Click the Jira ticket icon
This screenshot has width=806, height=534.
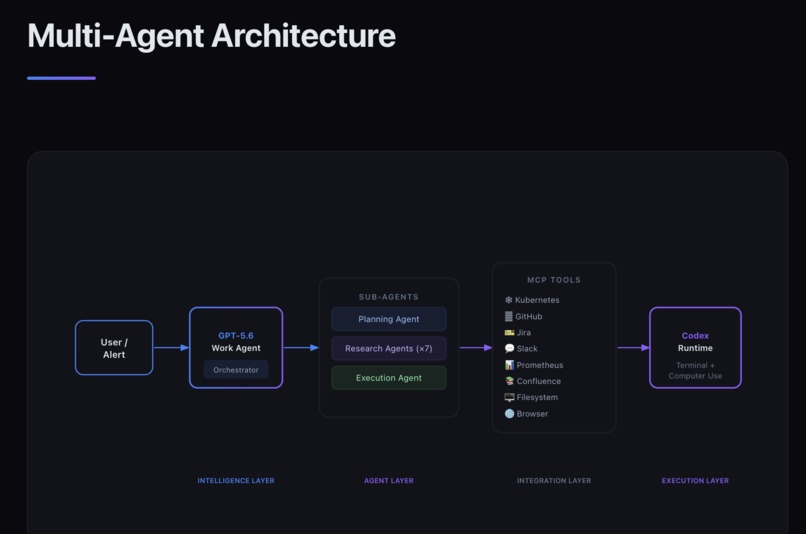(509, 333)
